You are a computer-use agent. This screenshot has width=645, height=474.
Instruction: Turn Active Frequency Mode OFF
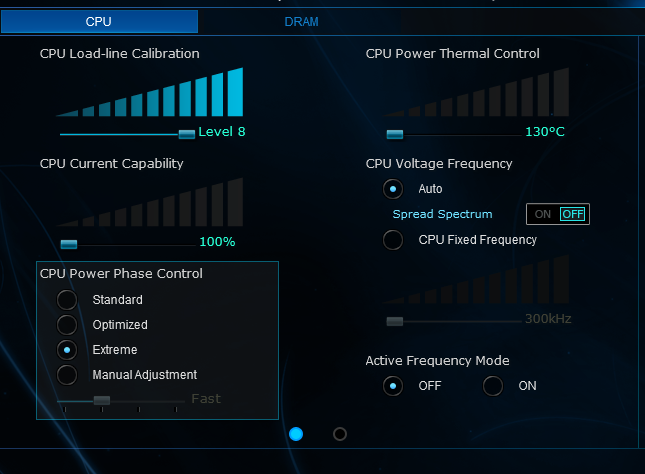[393, 385]
